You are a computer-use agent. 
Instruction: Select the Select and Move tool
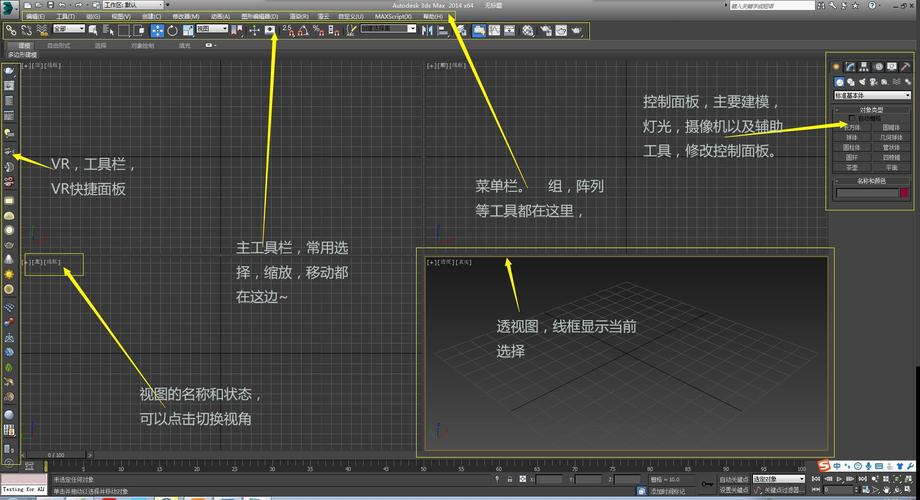pyautogui.click(x=157, y=30)
